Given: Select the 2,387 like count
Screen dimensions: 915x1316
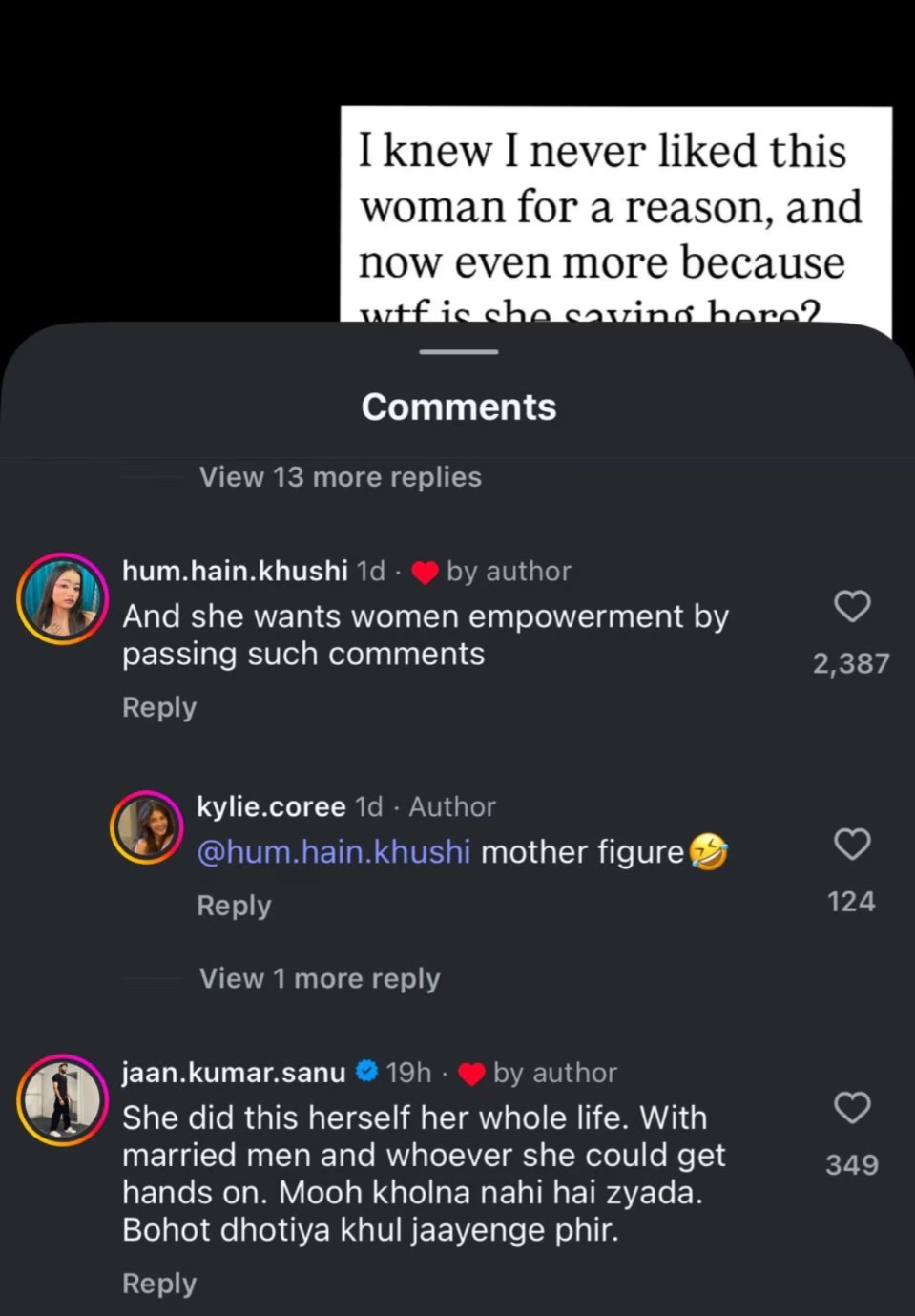Looking at the screenshot, I should coord(850,662).
